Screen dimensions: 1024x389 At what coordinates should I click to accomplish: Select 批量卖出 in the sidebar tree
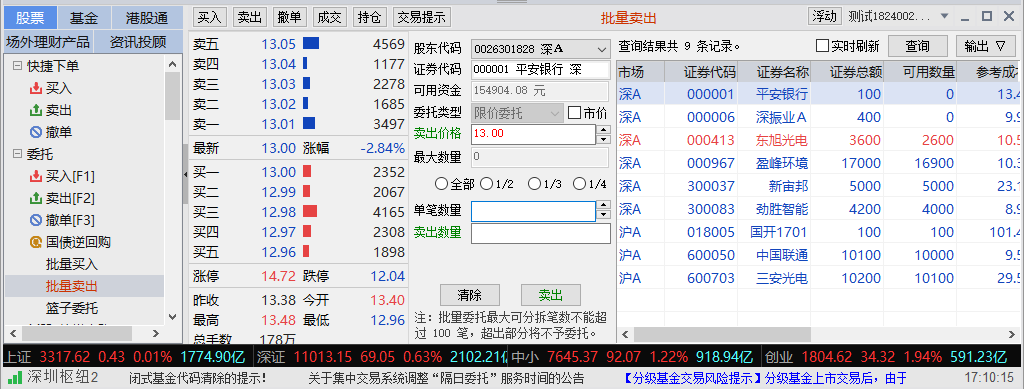(72, 286)
